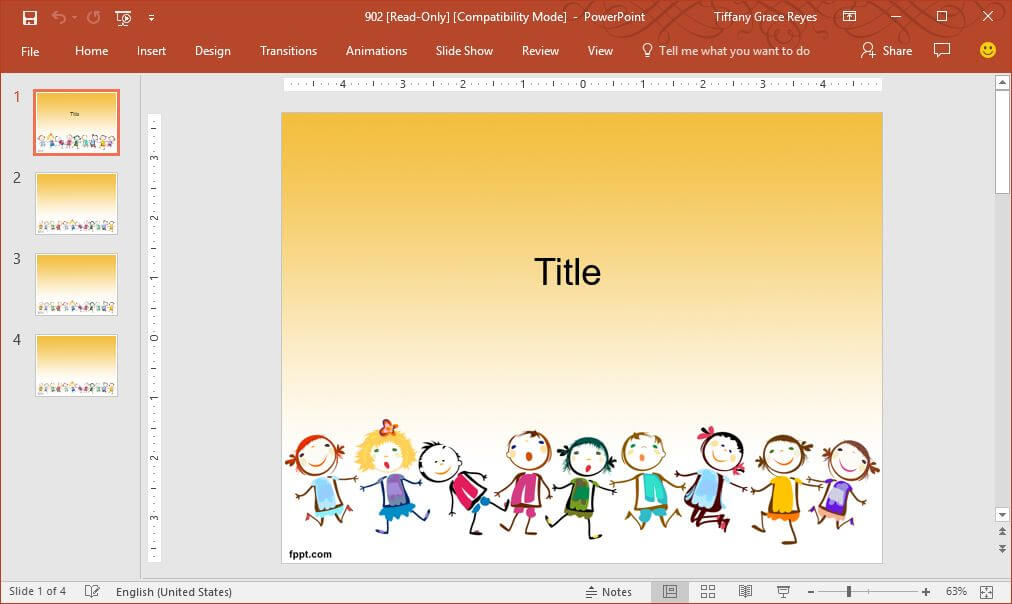Screen dimensions: 1012x604
Task: Select Normal view in the status bar
Action: click(672, 591)
